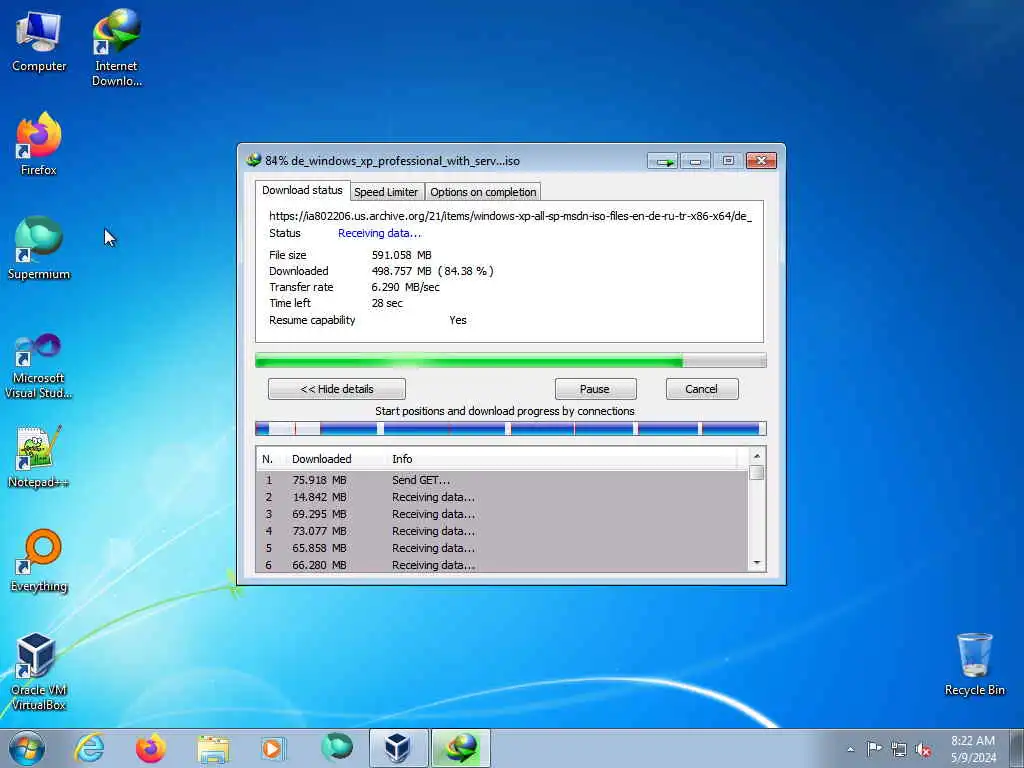Open Internet Download Manager desktop shortcut
Viewport: 1024px width, 768px height.
click(x=116, y=48)
